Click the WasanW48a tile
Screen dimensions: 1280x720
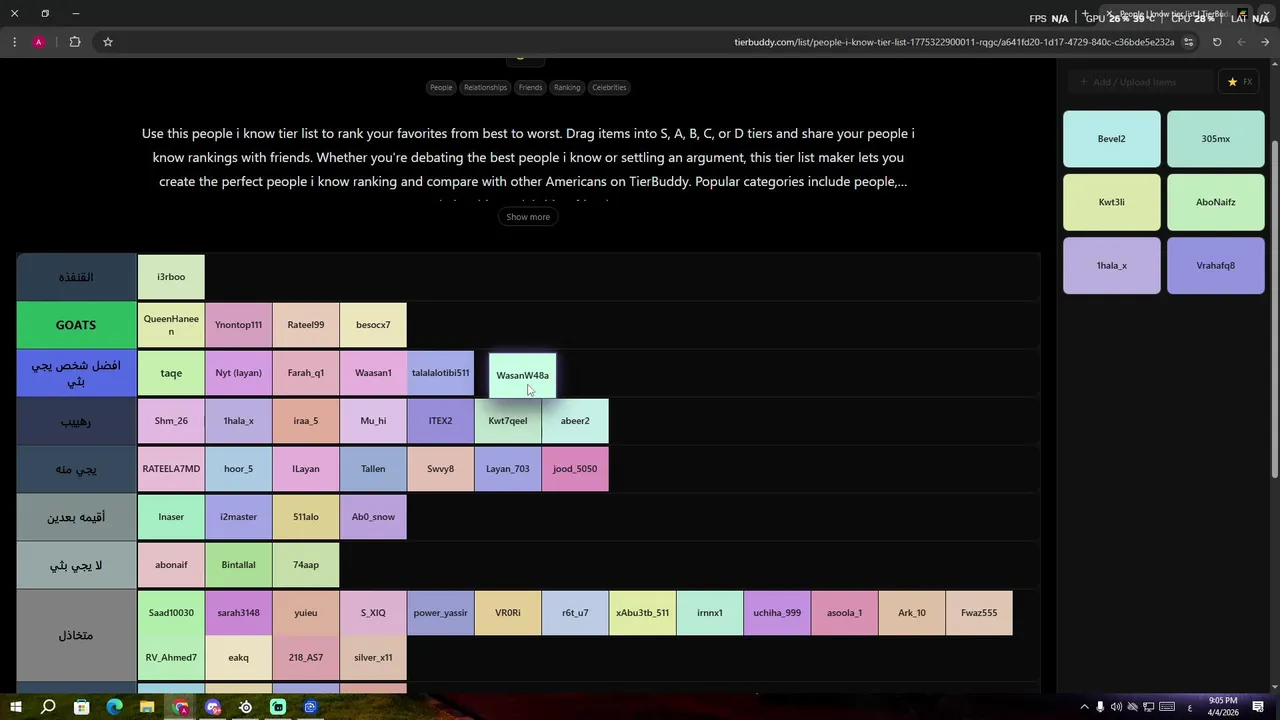522,376
